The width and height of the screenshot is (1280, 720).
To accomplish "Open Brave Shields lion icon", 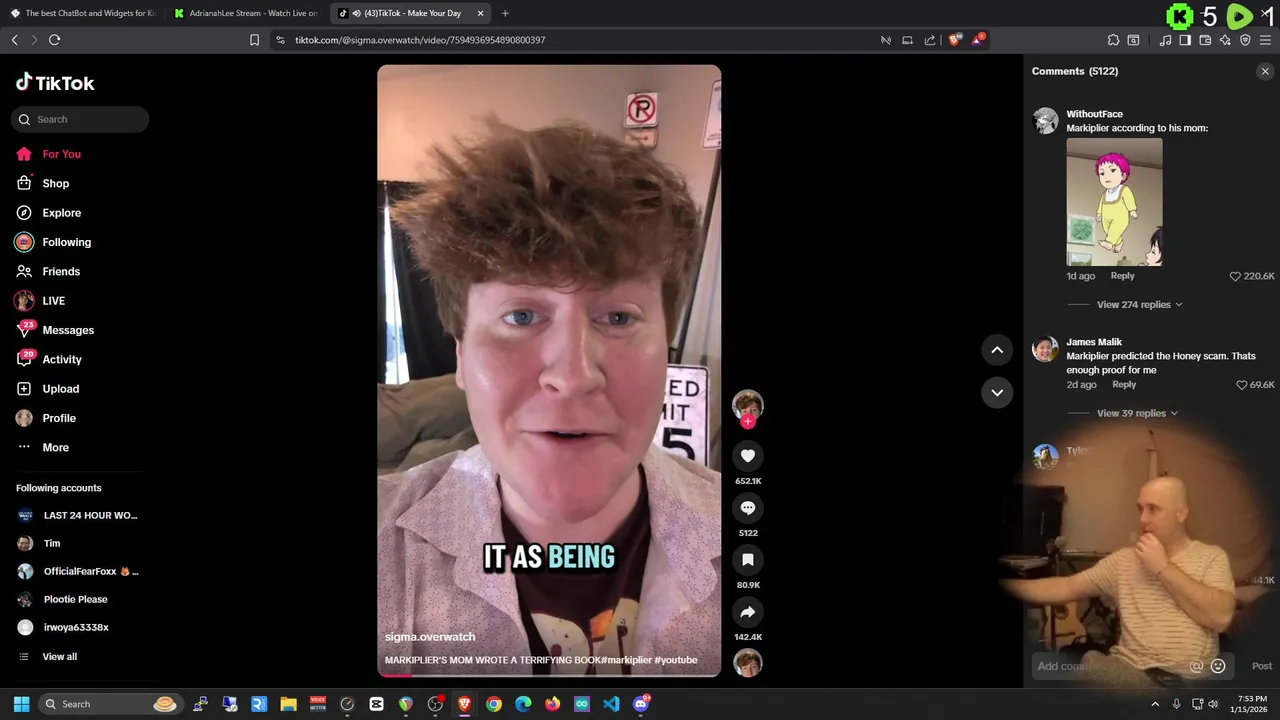I will [954, 40].
